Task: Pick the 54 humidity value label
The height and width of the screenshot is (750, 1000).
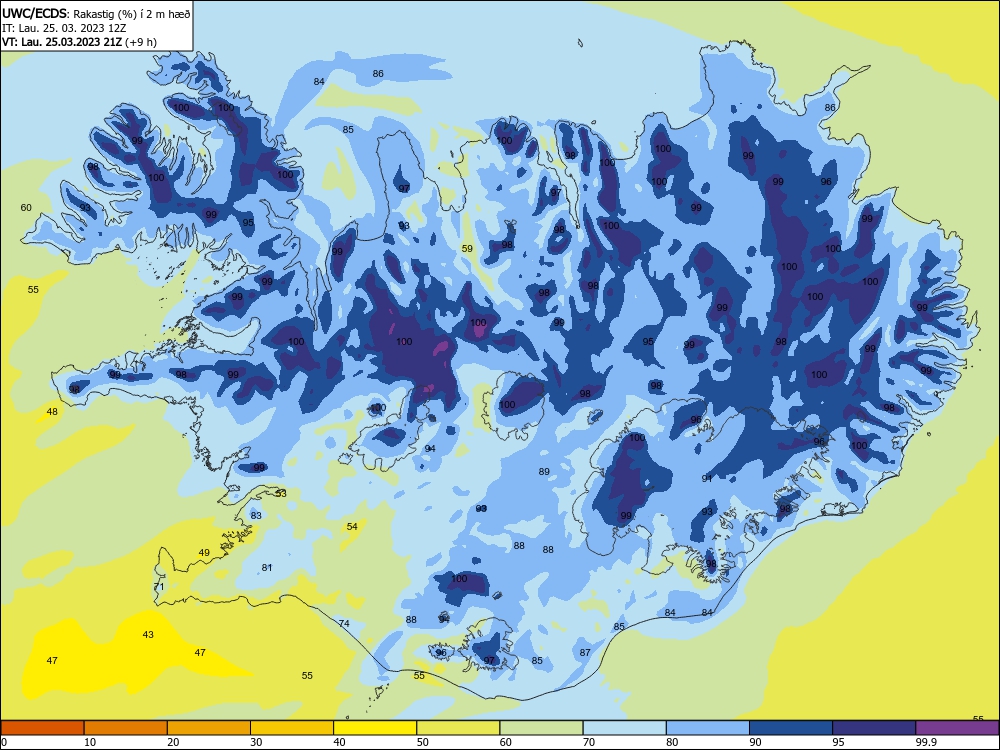Action: pyautogui.click(x=352, y=526)
